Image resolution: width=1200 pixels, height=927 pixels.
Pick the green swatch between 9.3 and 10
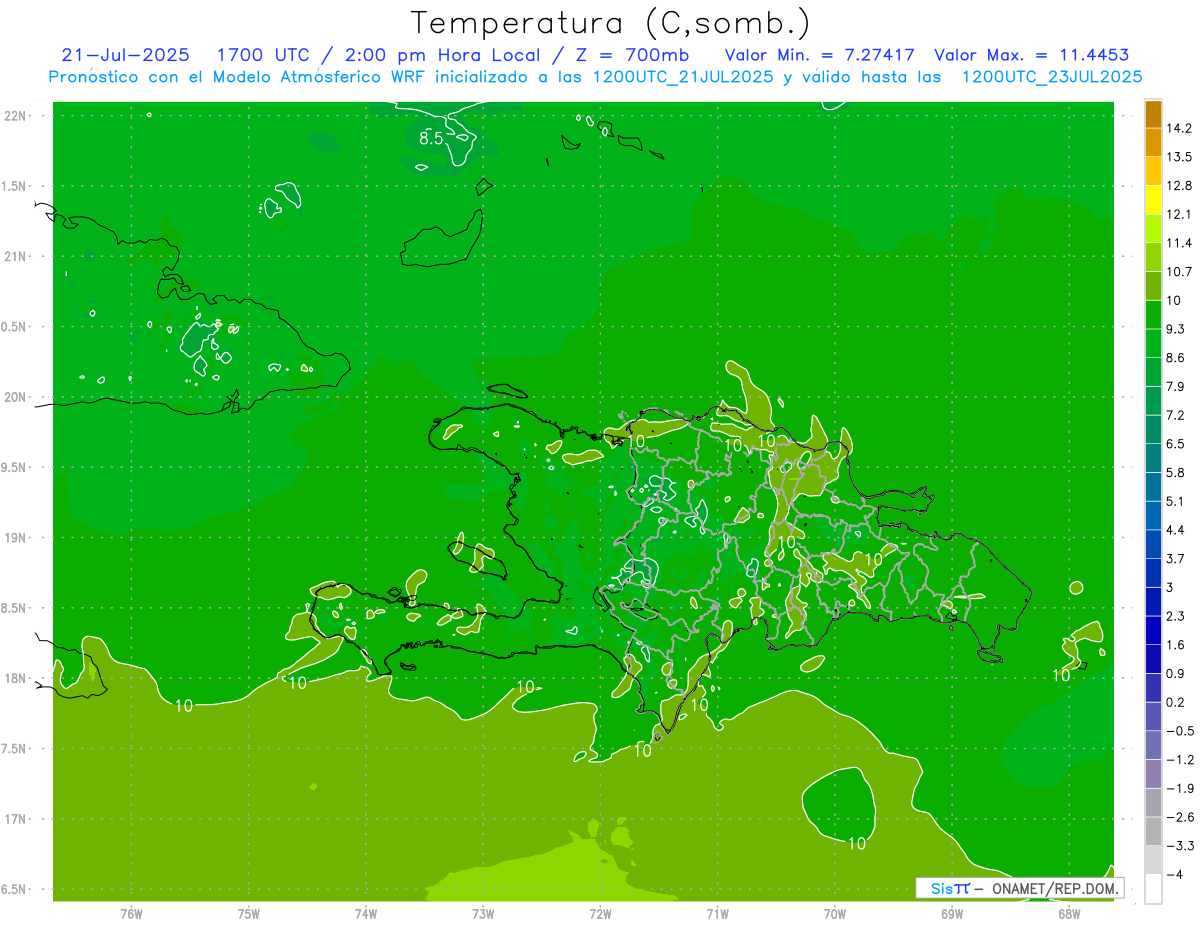(x=1153, y=315)
